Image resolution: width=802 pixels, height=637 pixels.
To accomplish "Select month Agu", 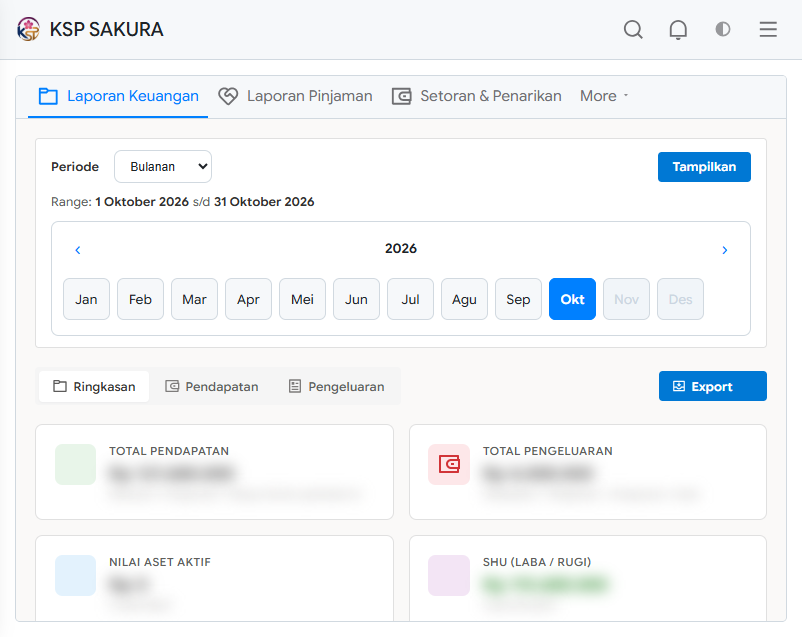I will 464,299.
